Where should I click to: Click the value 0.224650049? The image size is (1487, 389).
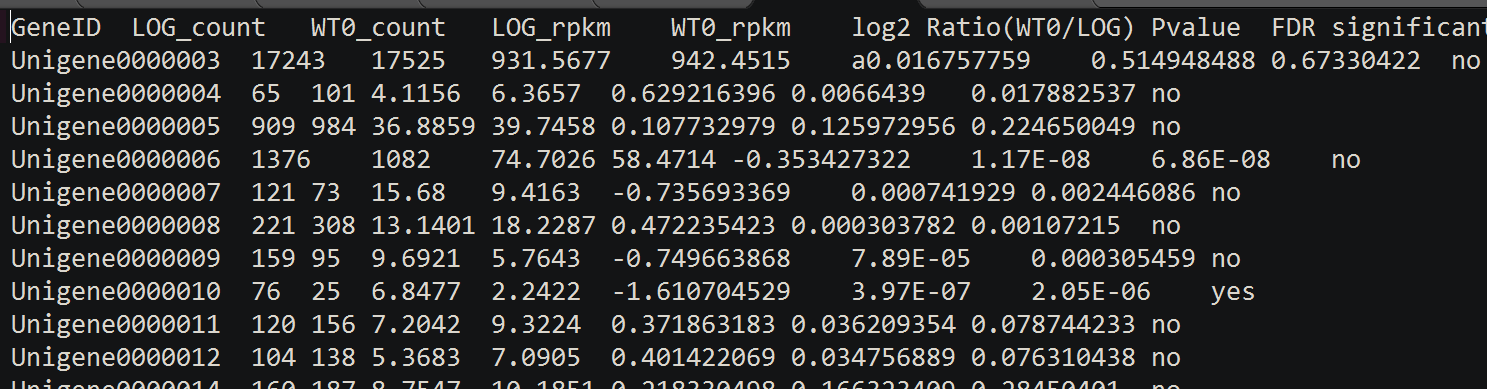click(x=1053, y=127)
